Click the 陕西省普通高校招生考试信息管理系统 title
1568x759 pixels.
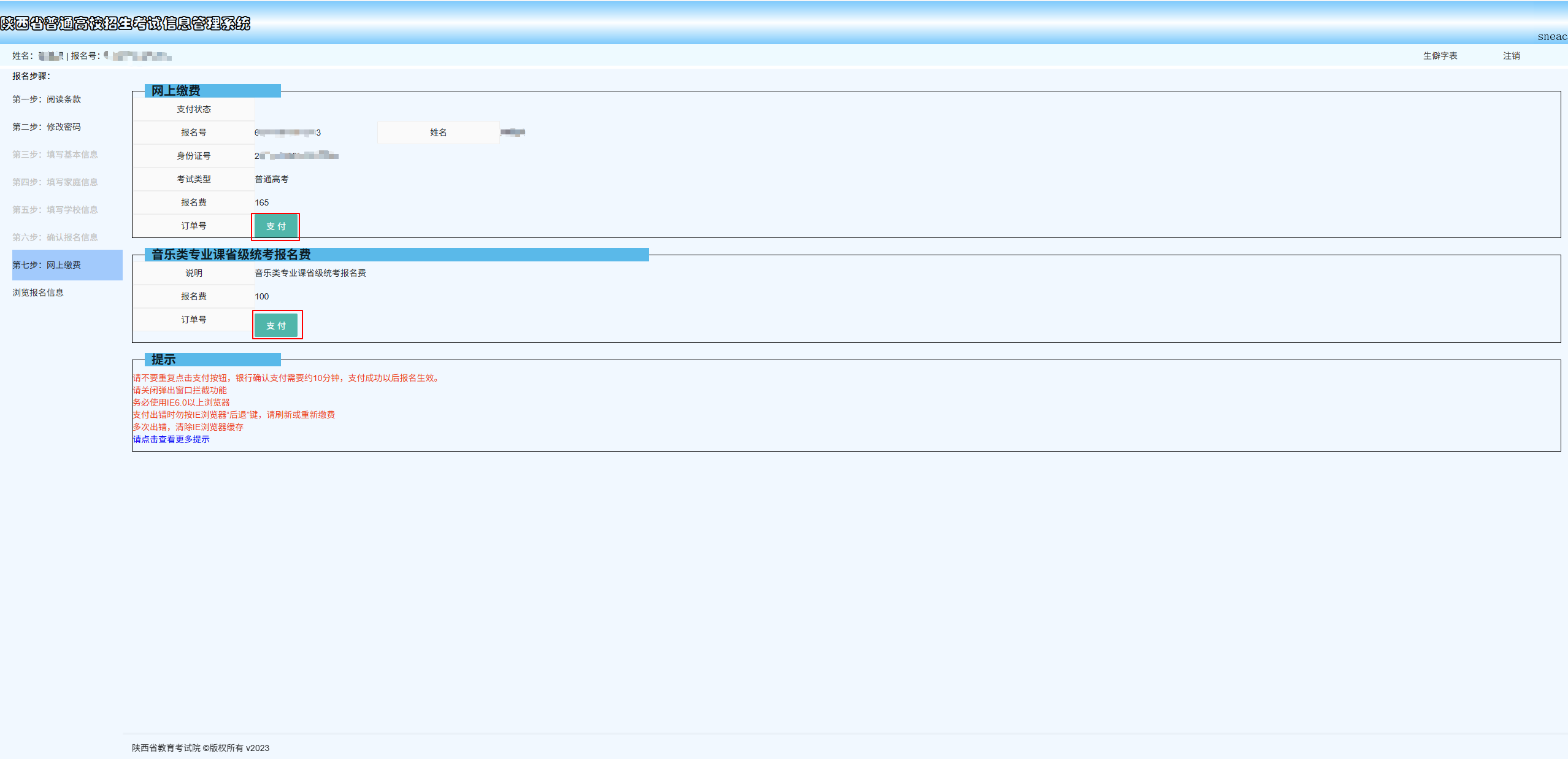click(125, 23)
